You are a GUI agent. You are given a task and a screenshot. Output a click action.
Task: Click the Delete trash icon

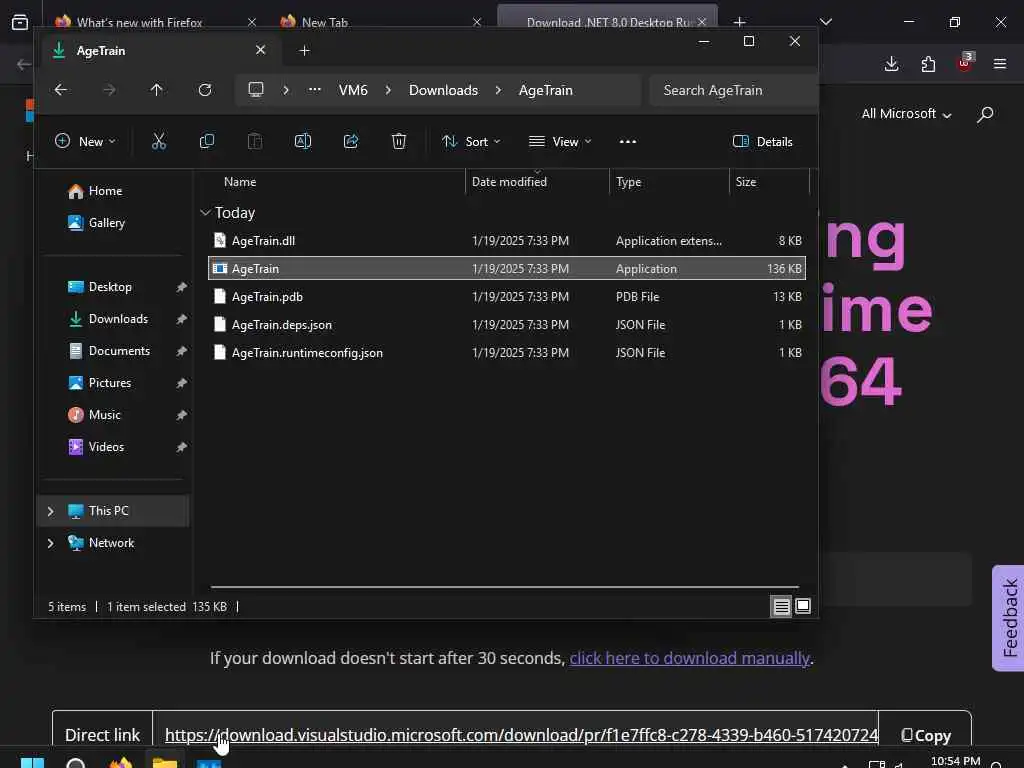pos(398,141)
